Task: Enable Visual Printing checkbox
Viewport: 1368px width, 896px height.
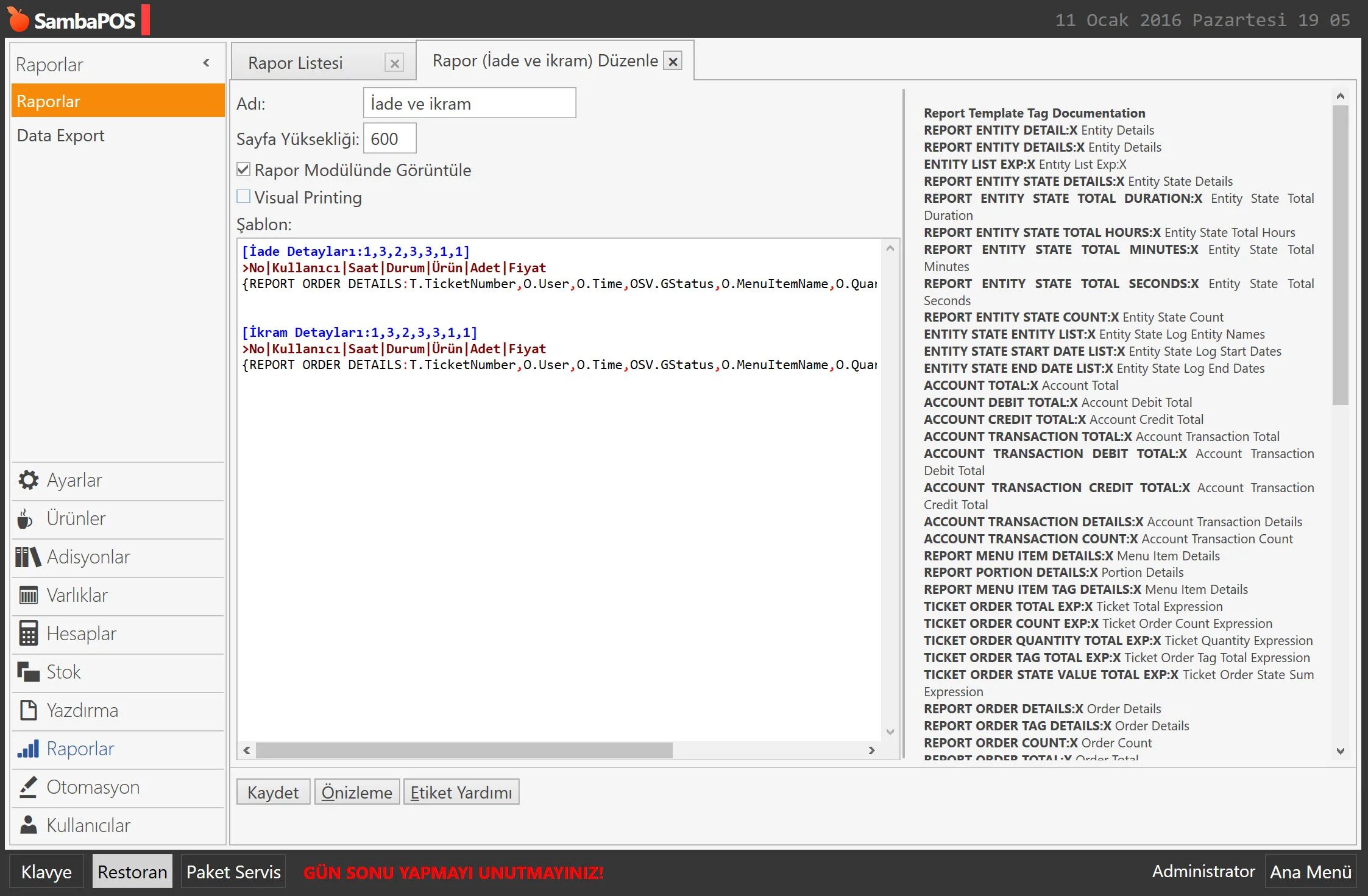Action: pyautogui.click(x=243, y=196)
